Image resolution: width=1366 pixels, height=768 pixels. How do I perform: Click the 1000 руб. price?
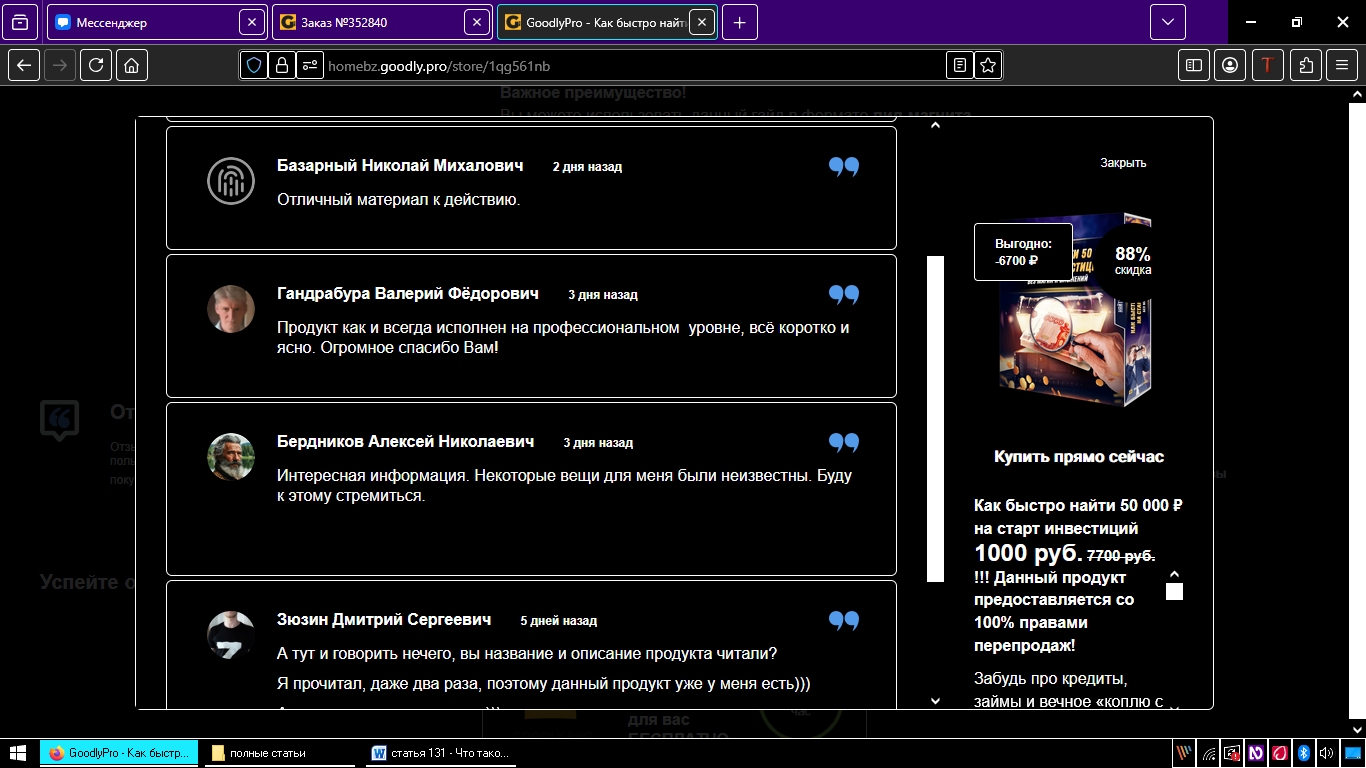(x=1029, y=553)
